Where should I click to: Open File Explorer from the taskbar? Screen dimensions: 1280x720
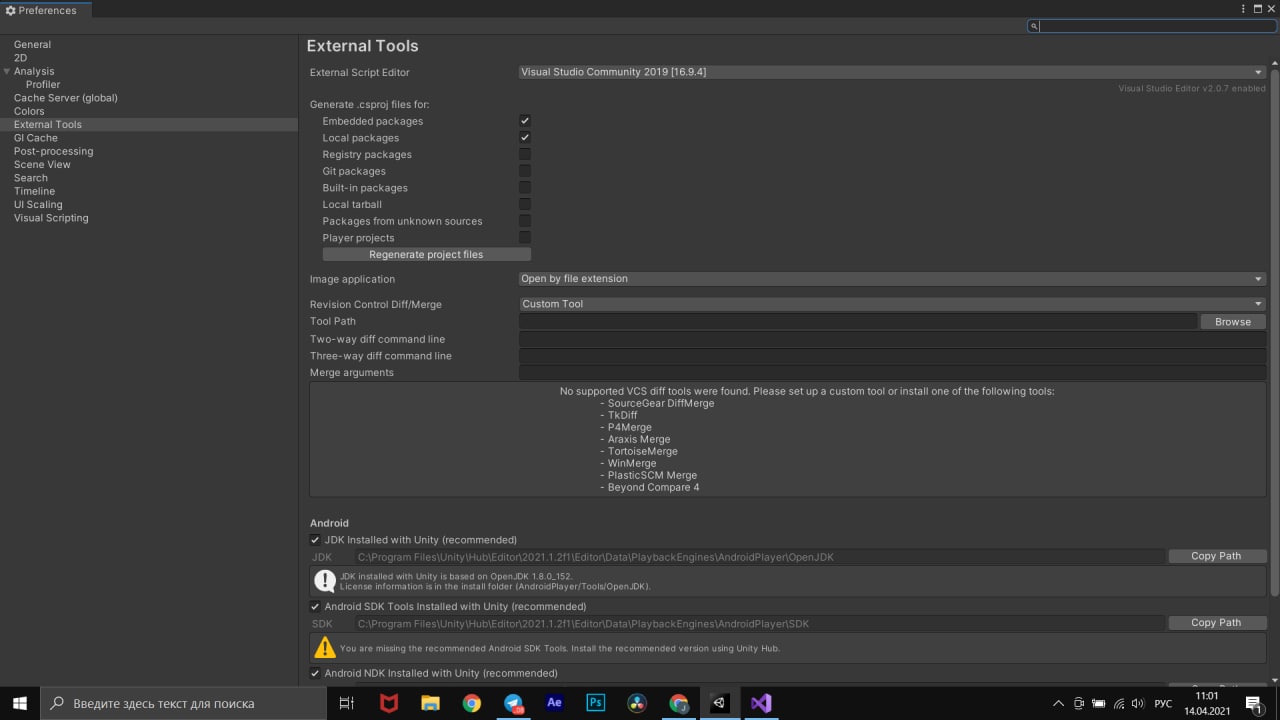(x=430, y=703)
